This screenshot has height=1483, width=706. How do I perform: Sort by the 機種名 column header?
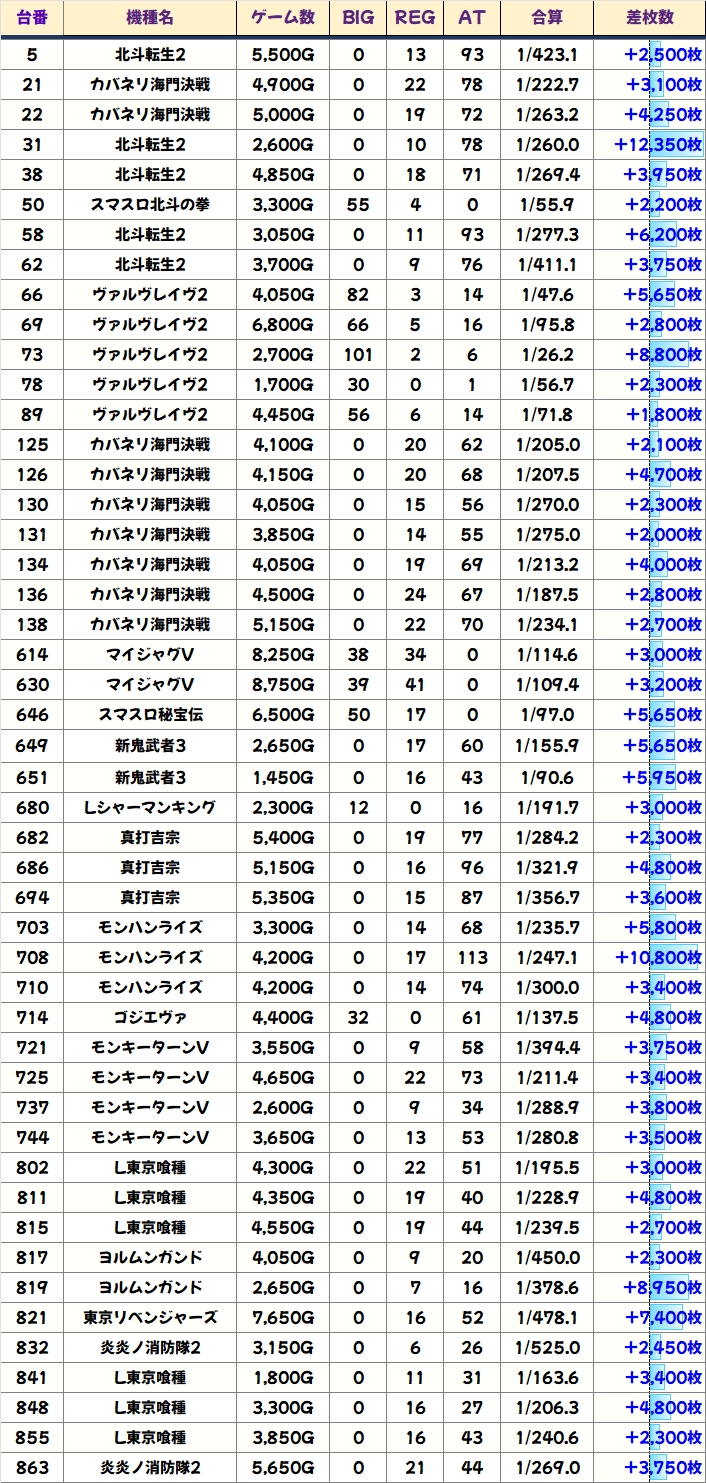[150, 18]
